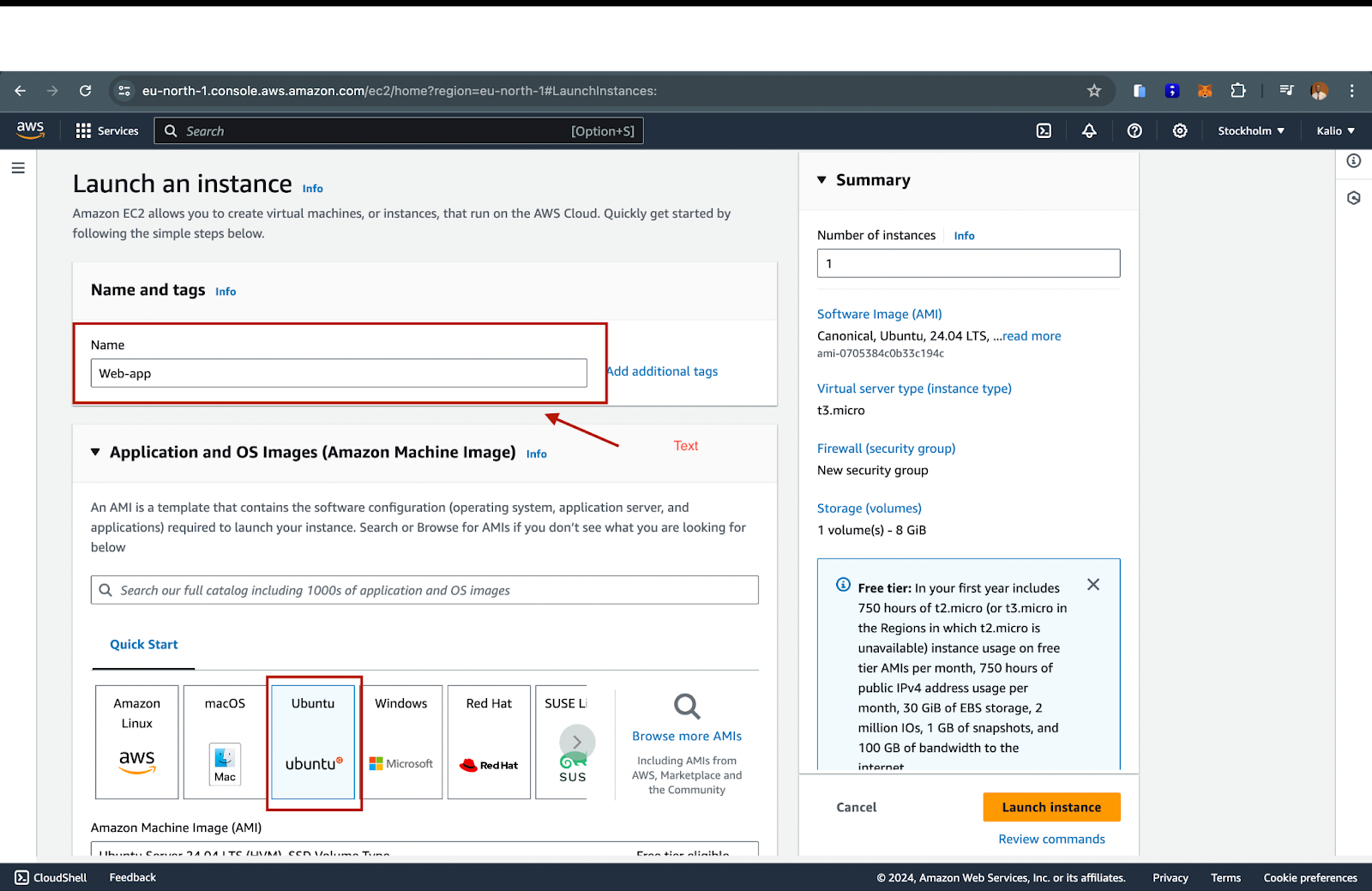Viewport: 1372px width, 891px height.
Task: Select the Red Hat AMI tile
Action: [x=489, y=742]
